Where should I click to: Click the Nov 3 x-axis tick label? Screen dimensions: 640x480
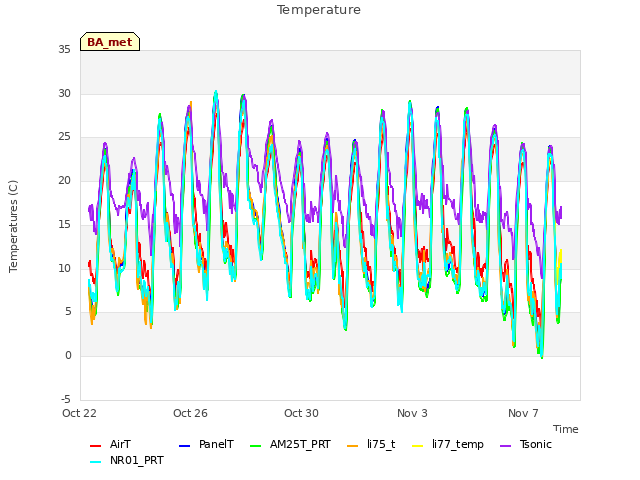[412, 413]
